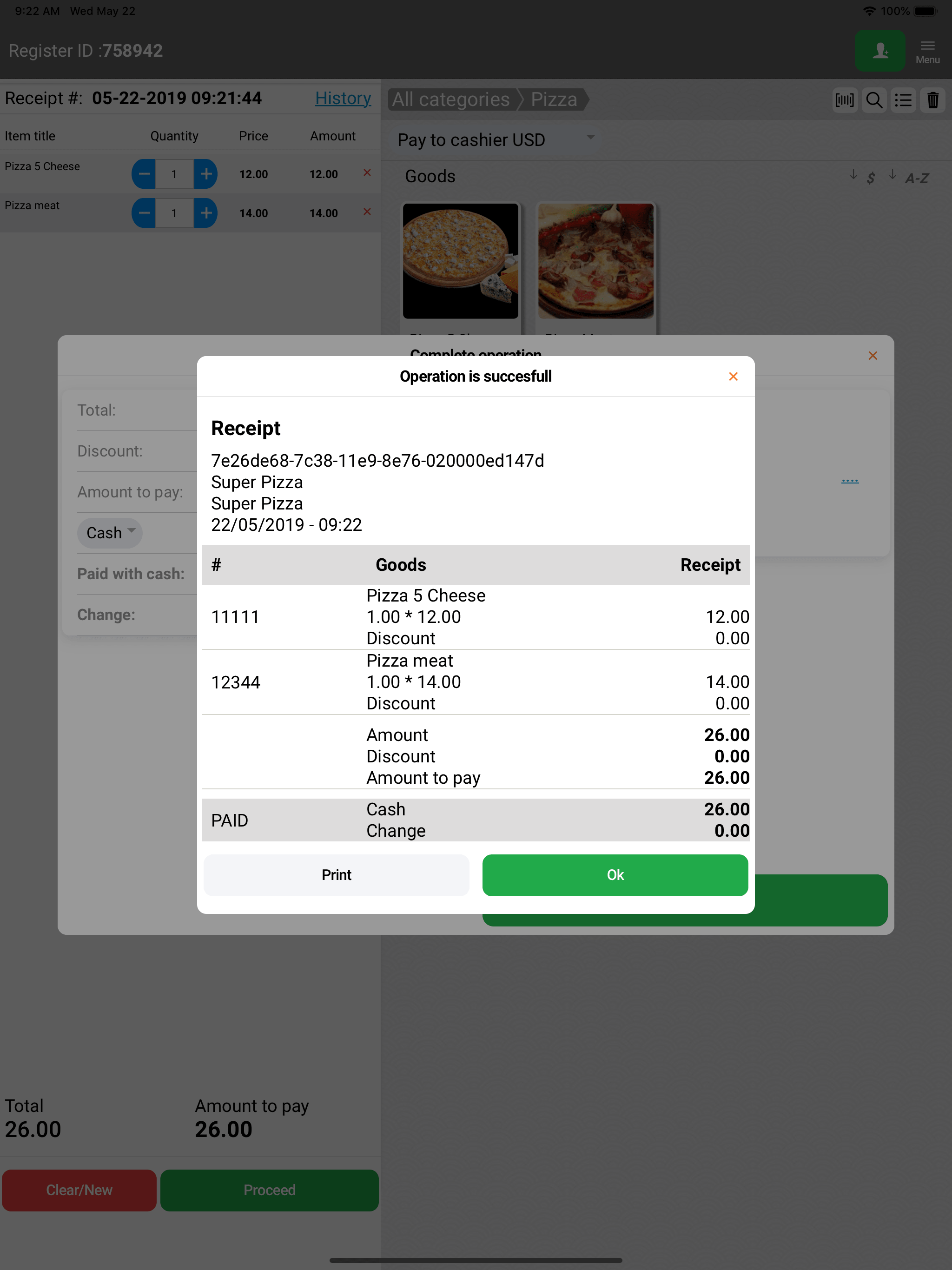Open the receipt History link

pos(343,98)
